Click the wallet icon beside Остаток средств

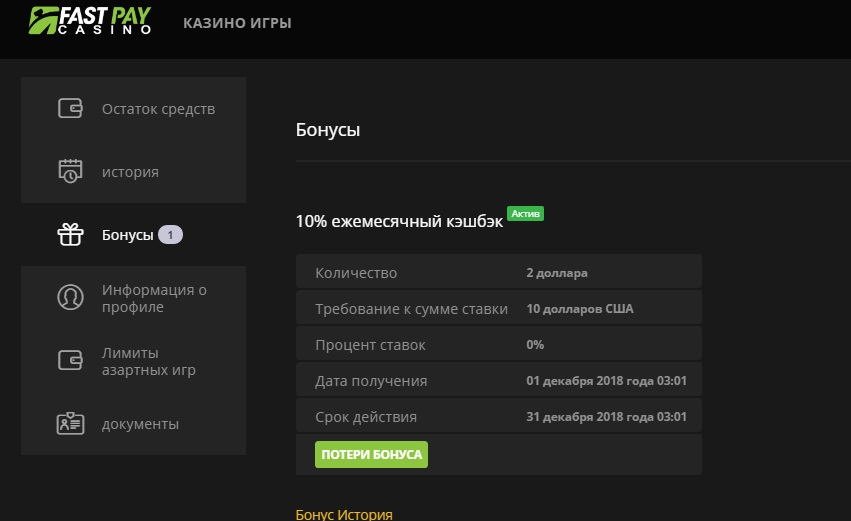[x=70, y=109]
